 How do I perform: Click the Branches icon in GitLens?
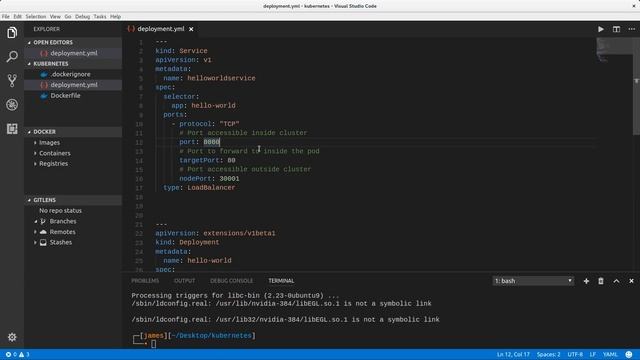[43, 221]
